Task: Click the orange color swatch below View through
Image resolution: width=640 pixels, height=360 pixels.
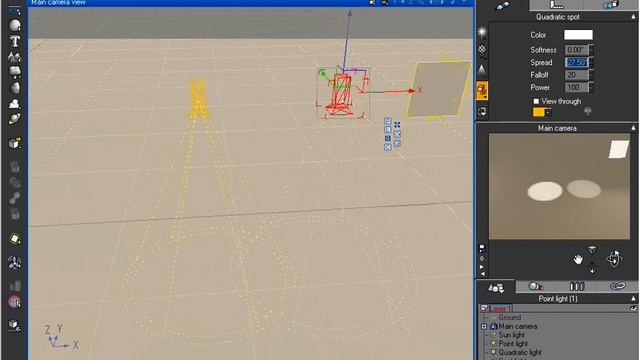Action: tap(539, 112)
